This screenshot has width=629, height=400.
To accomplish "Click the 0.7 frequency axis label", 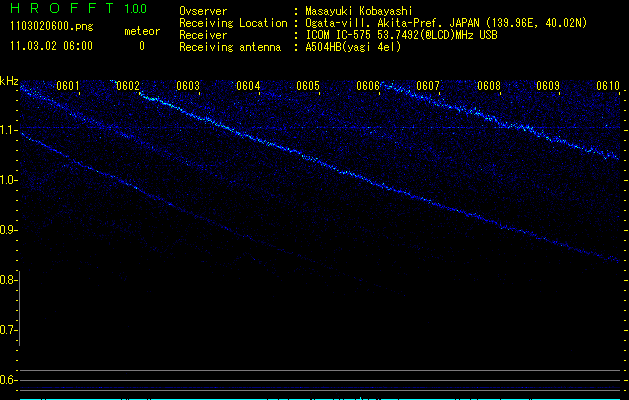I will click(x=8, y=330).
